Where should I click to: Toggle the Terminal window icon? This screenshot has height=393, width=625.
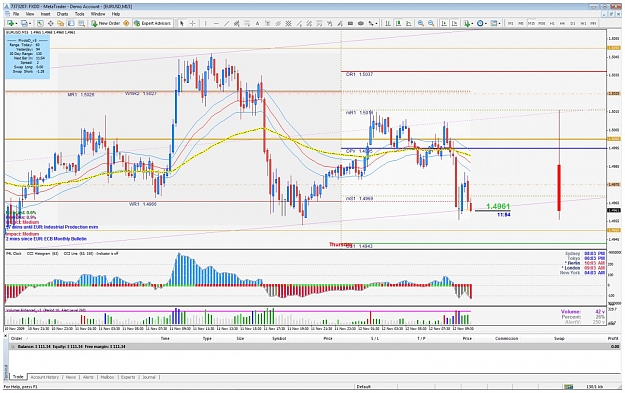coord(71,23)
